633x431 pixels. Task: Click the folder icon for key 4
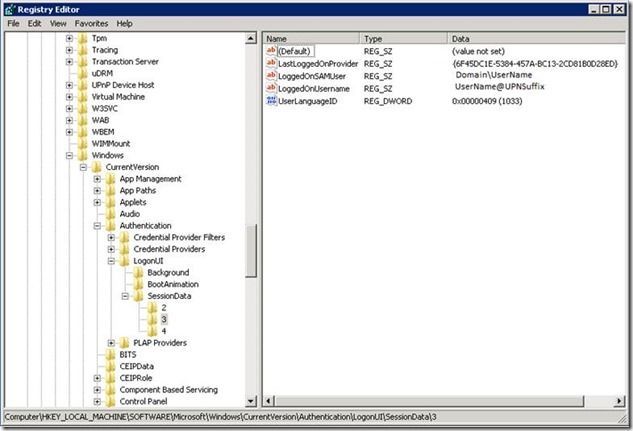coord(152,331)
